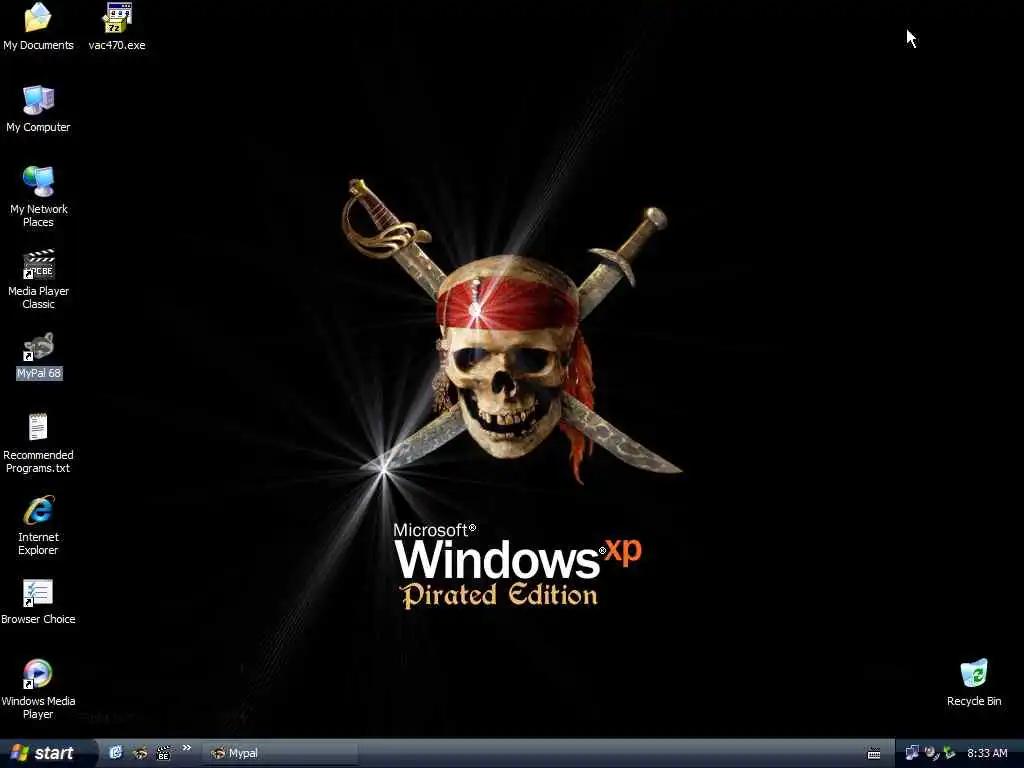
Task: Click the Safely Remove Hardware tray icon
Action: click(949, 753)
